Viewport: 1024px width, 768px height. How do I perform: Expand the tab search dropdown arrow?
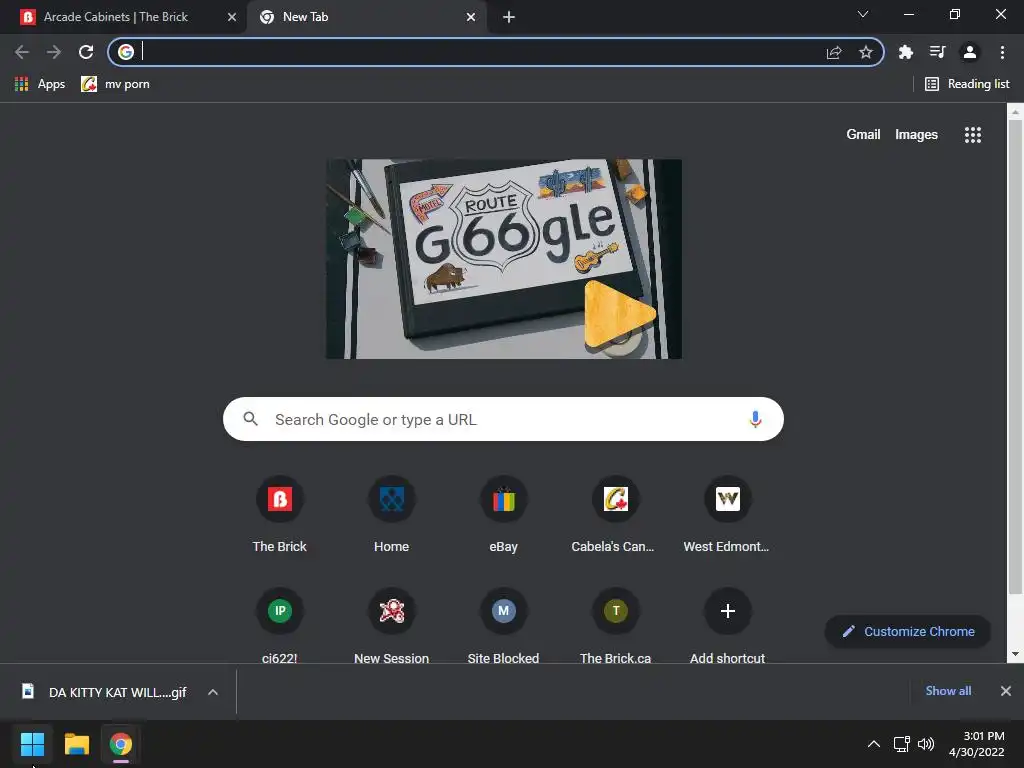tap(863, 14)
